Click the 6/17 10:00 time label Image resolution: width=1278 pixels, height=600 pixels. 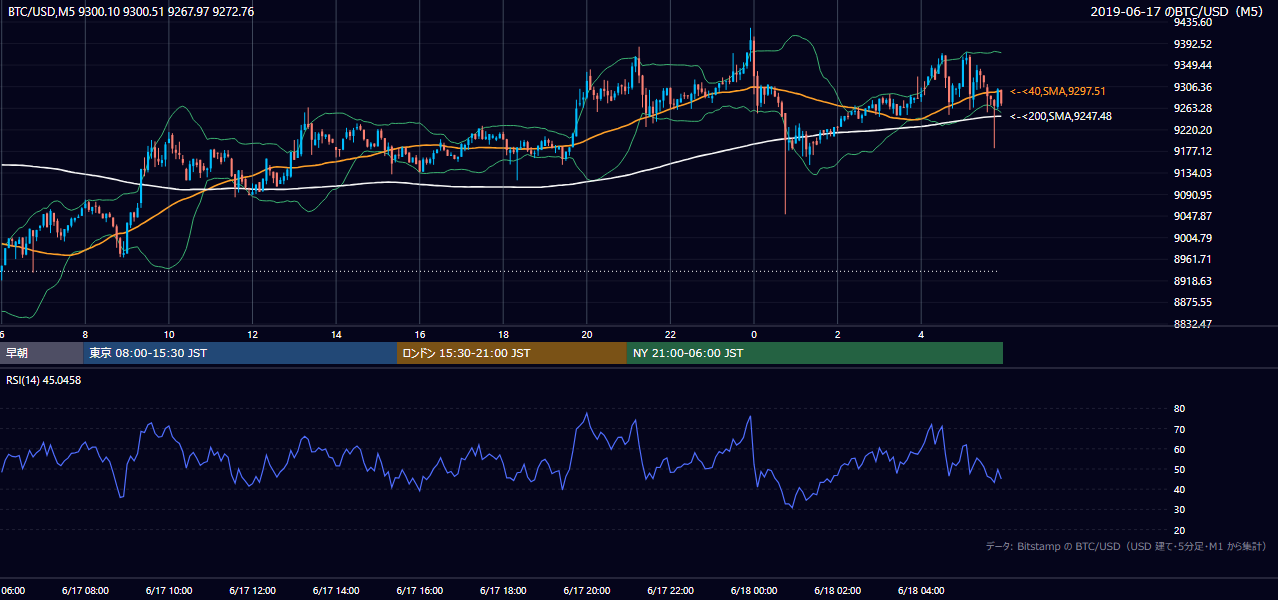[x=169, y=590]
